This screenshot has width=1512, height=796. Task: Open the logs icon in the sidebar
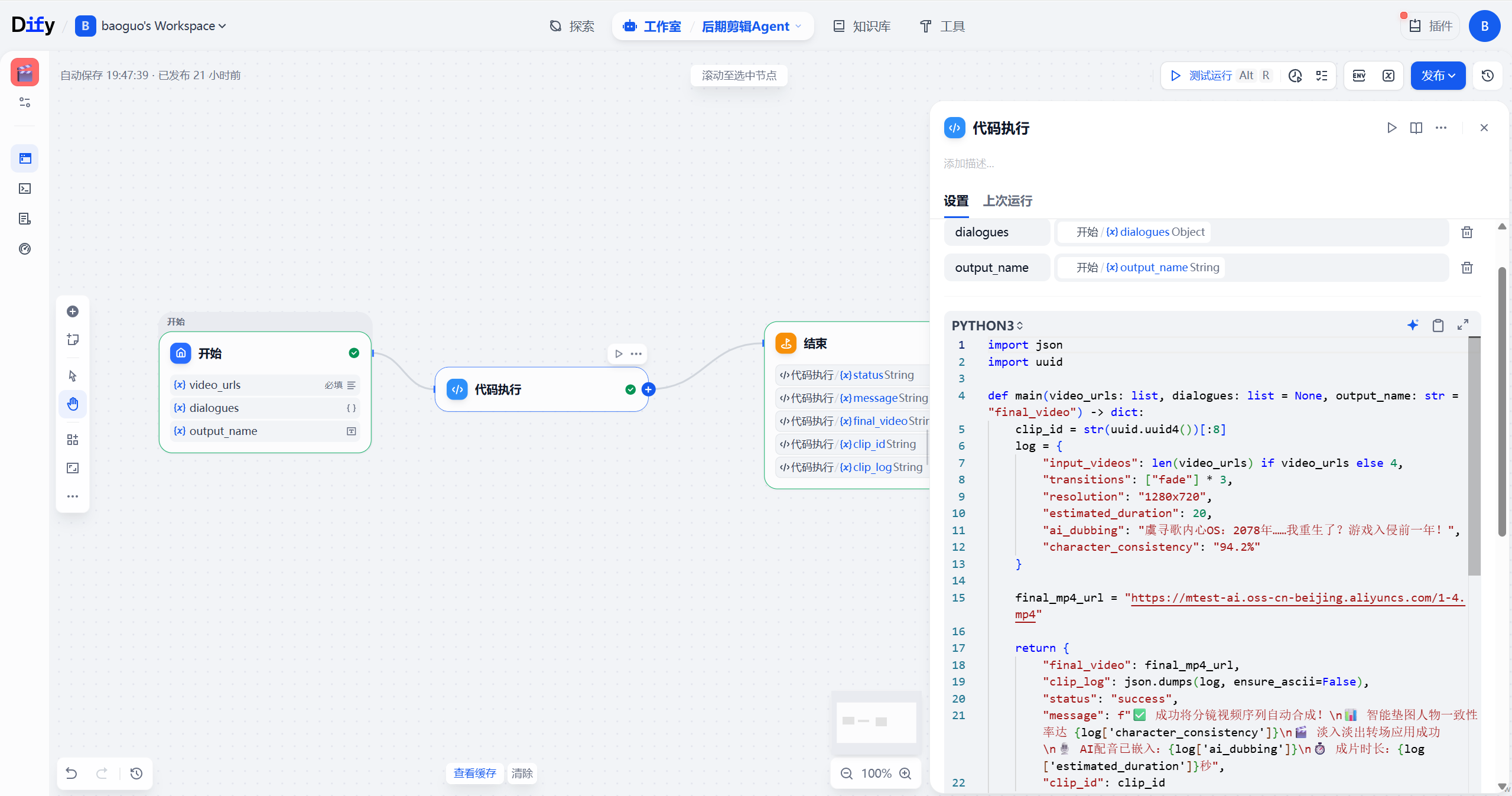coord(25,219)
